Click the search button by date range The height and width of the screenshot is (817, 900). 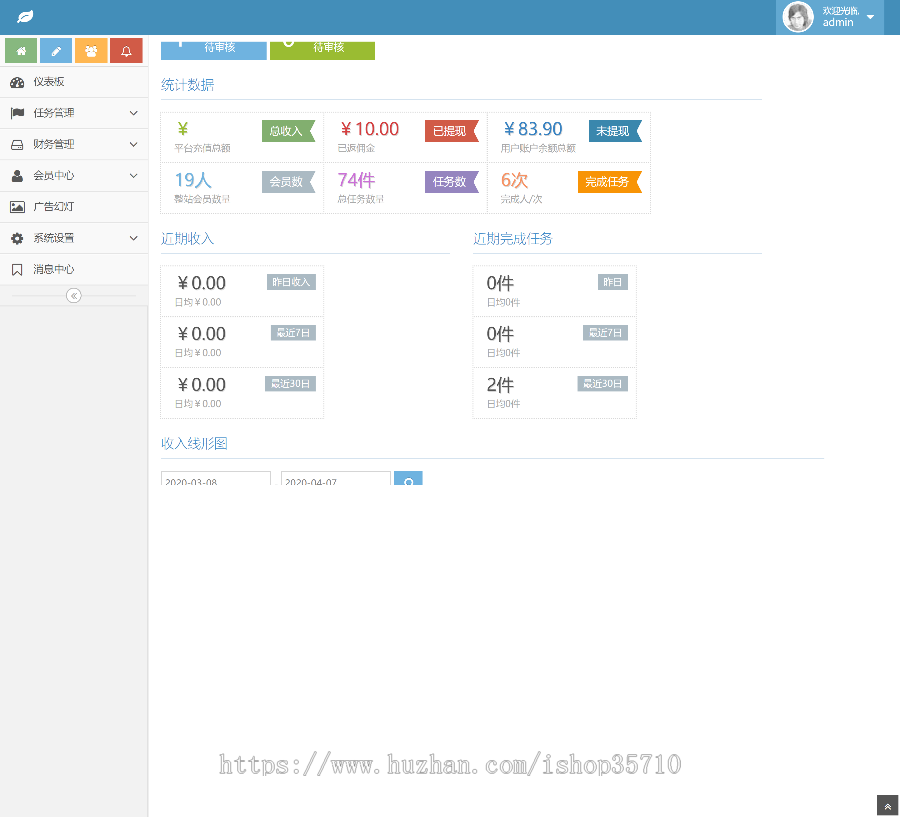click(408, 478)
